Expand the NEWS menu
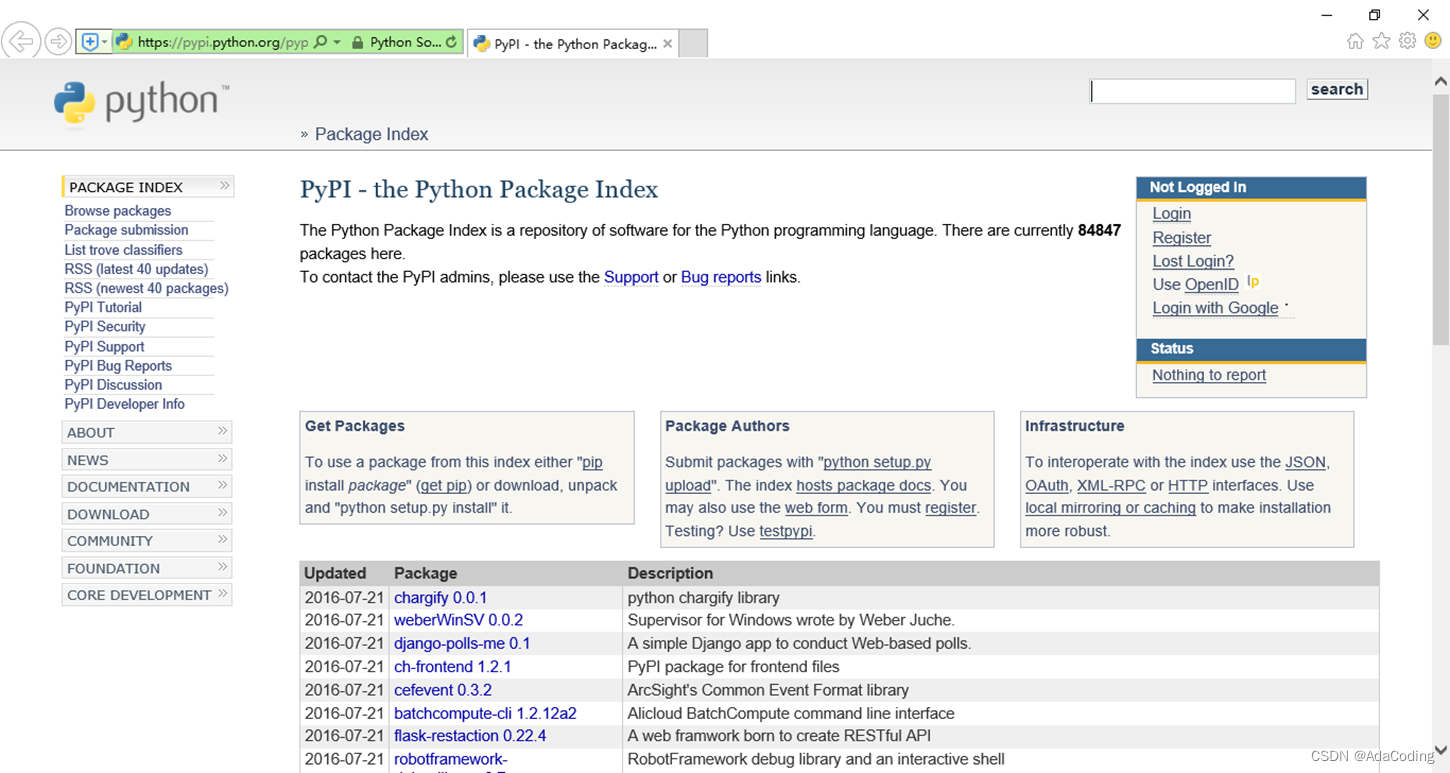Screen dimensions: 1450x773 [x=147, y=460]
